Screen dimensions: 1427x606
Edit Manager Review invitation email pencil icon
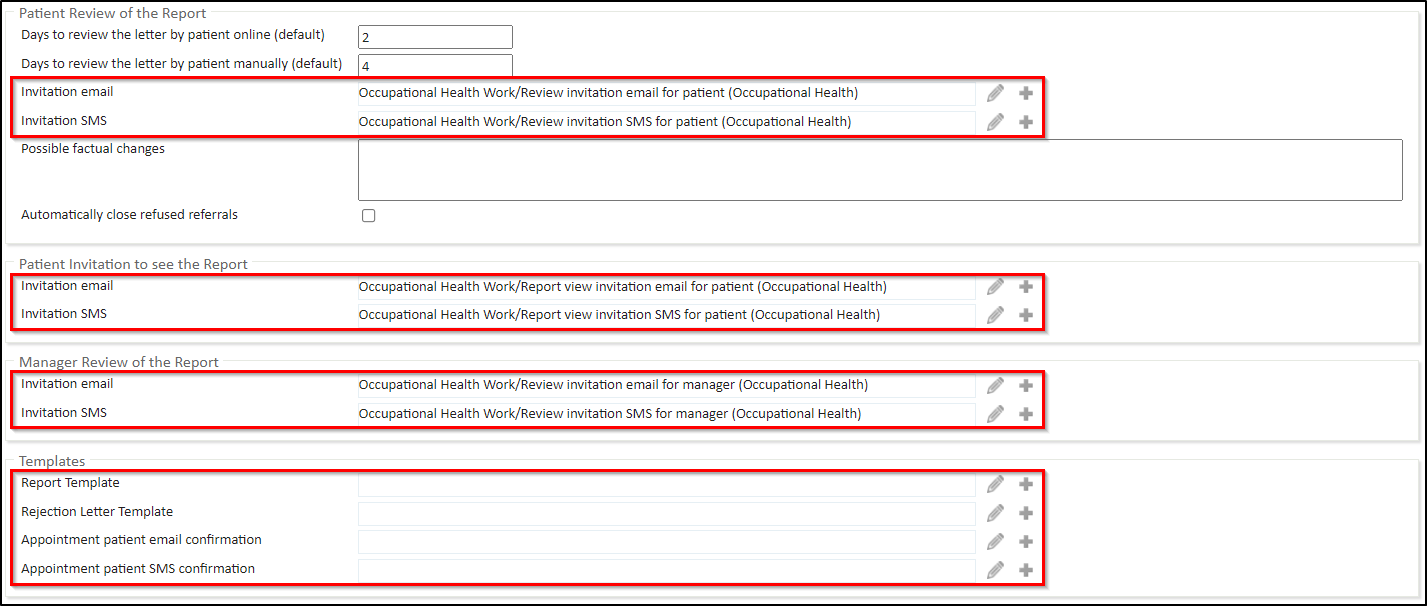[995, 385]
